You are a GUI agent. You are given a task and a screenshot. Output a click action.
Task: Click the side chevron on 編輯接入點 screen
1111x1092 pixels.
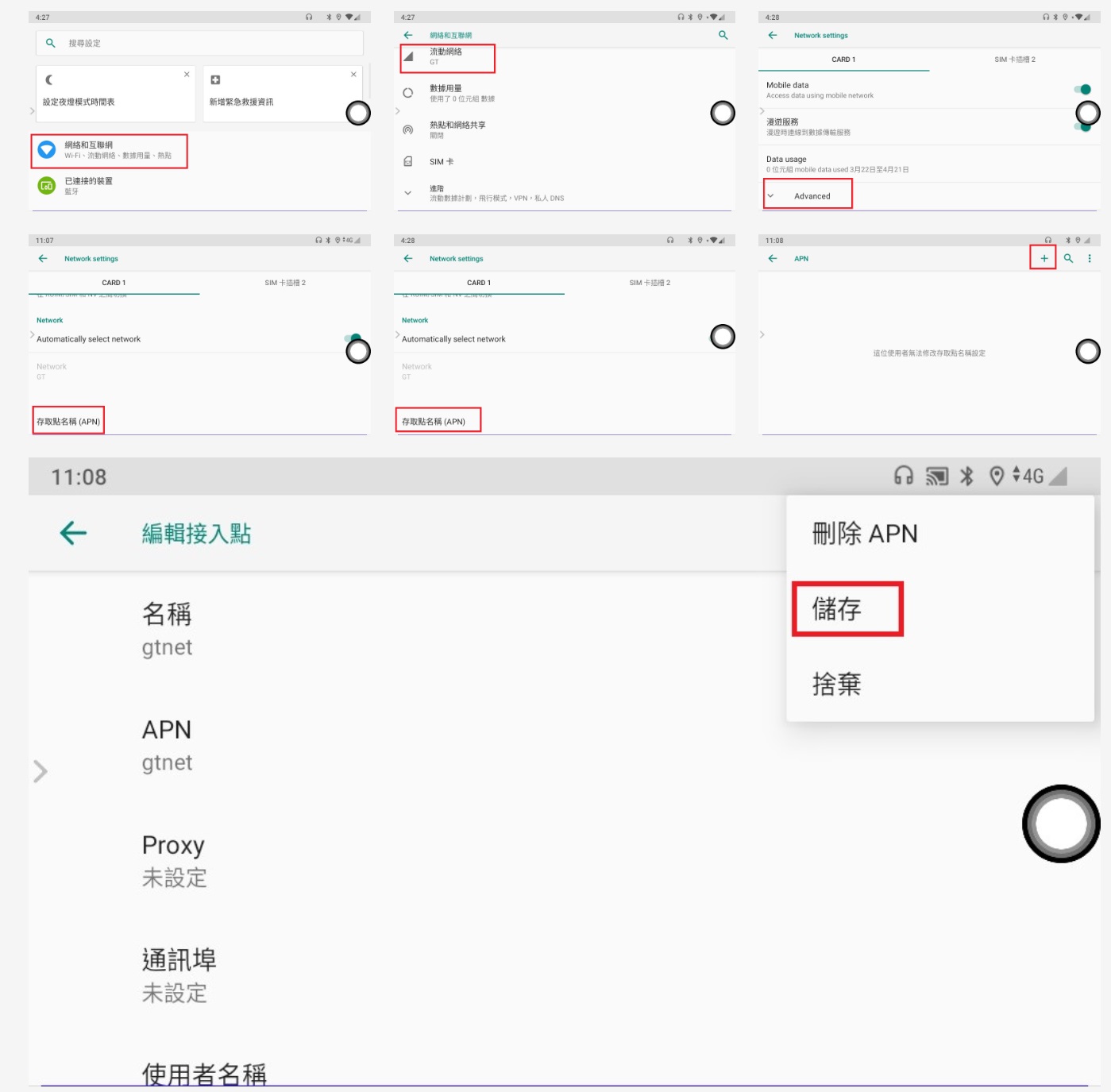tap(41, 771)
